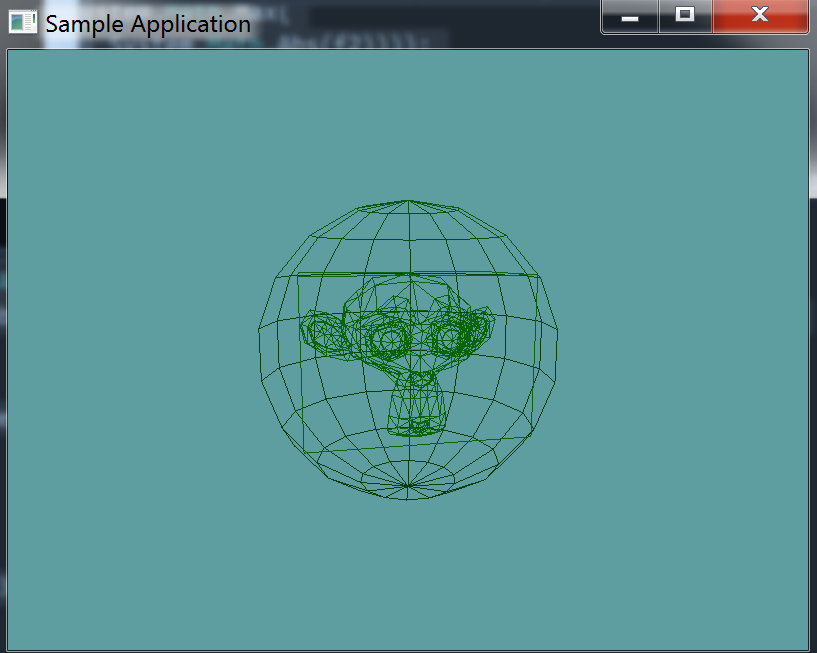Minimize the Sample Application window

point(630,16)
